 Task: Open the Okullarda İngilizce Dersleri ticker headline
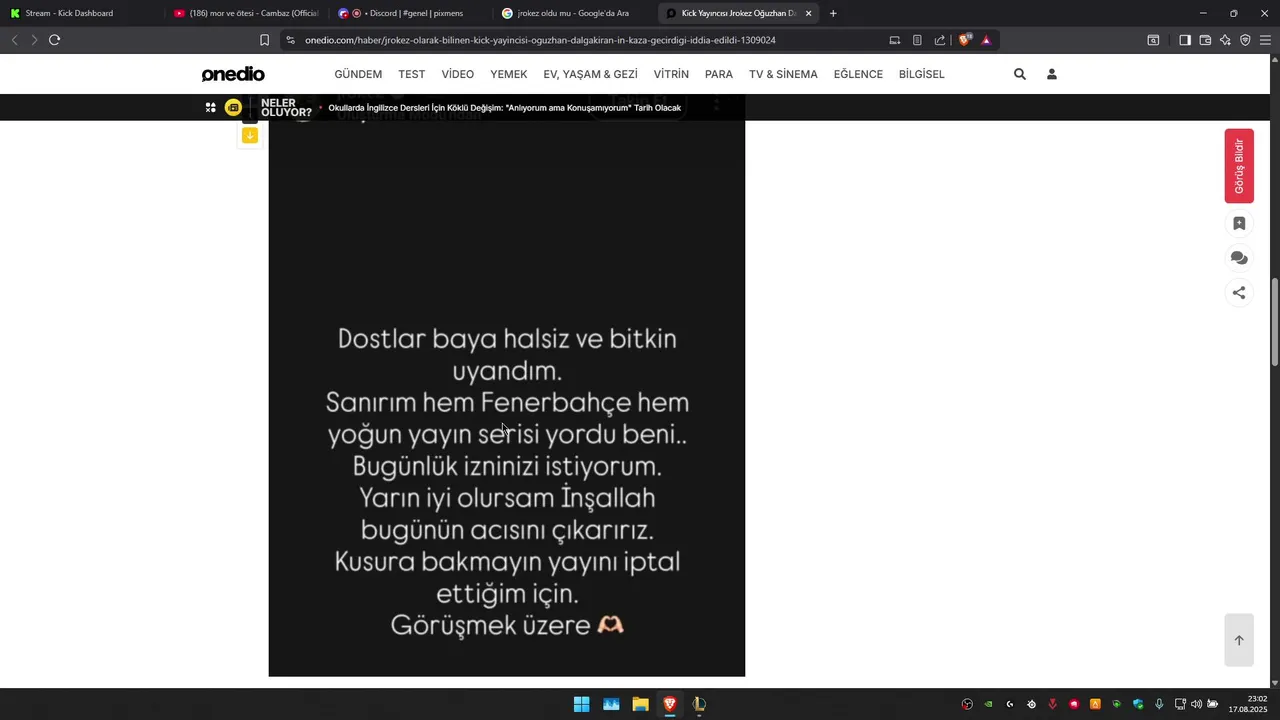(505, 108)
